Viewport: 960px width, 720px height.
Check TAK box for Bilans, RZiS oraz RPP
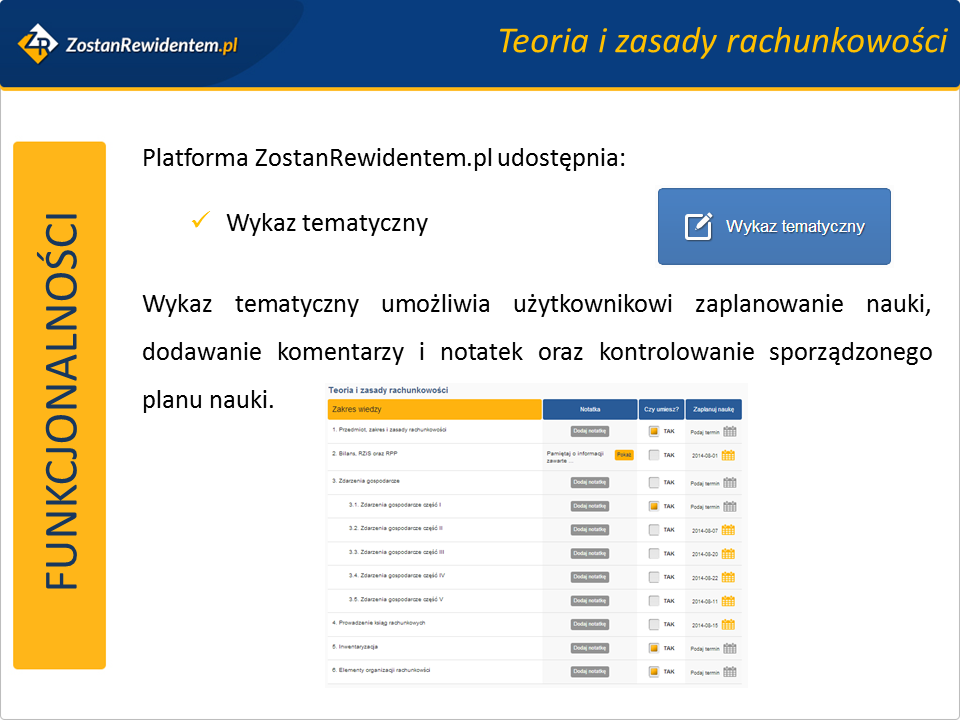654,455
